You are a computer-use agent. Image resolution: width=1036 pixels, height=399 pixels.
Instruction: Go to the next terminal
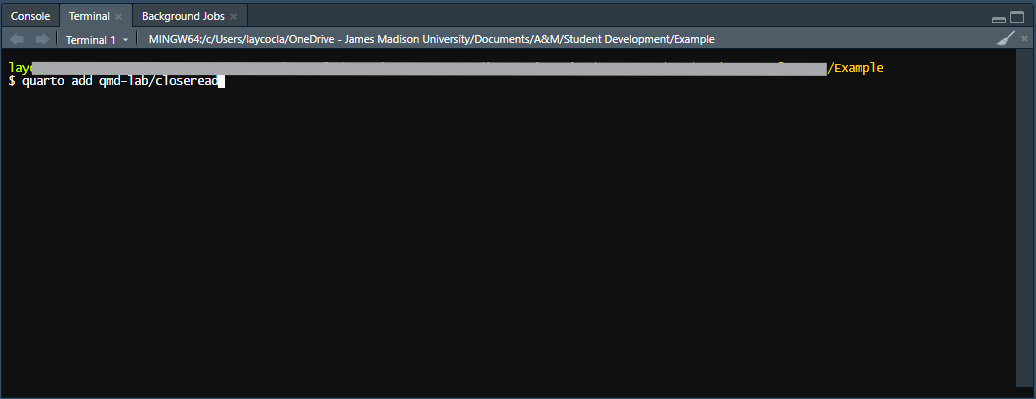coord(42,40)
